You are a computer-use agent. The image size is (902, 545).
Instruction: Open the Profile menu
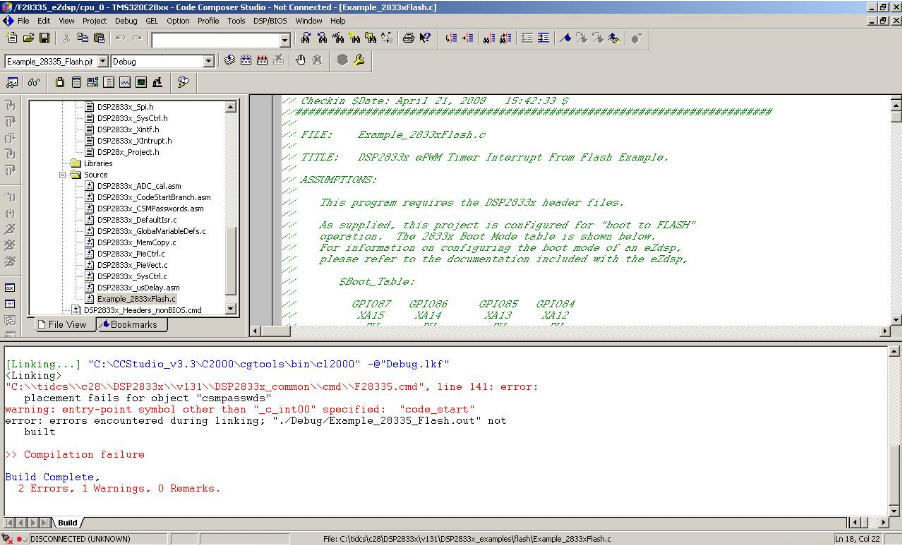pos(208,21)
